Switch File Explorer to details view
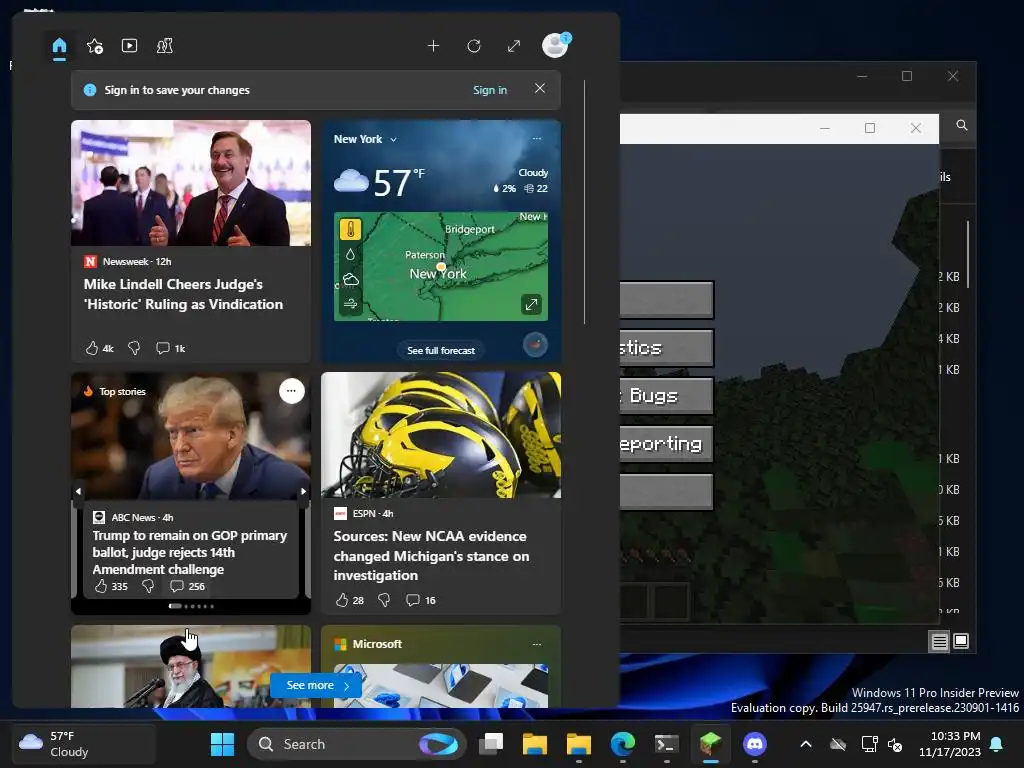Image resolution: width=1024 pixels, height=768 pixels. [940, 641]
